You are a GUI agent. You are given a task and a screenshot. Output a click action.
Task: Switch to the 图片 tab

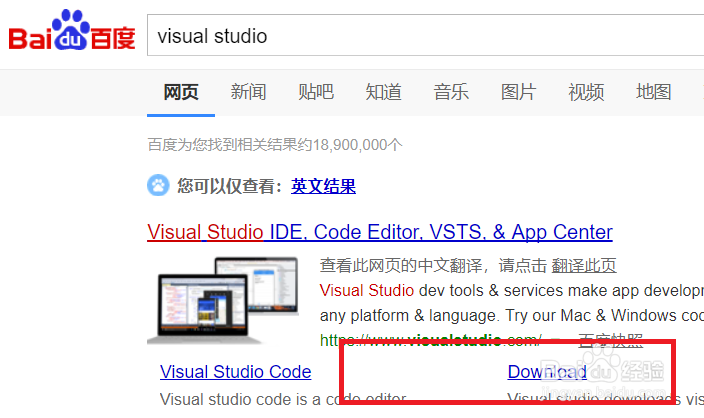pos(519,92)
